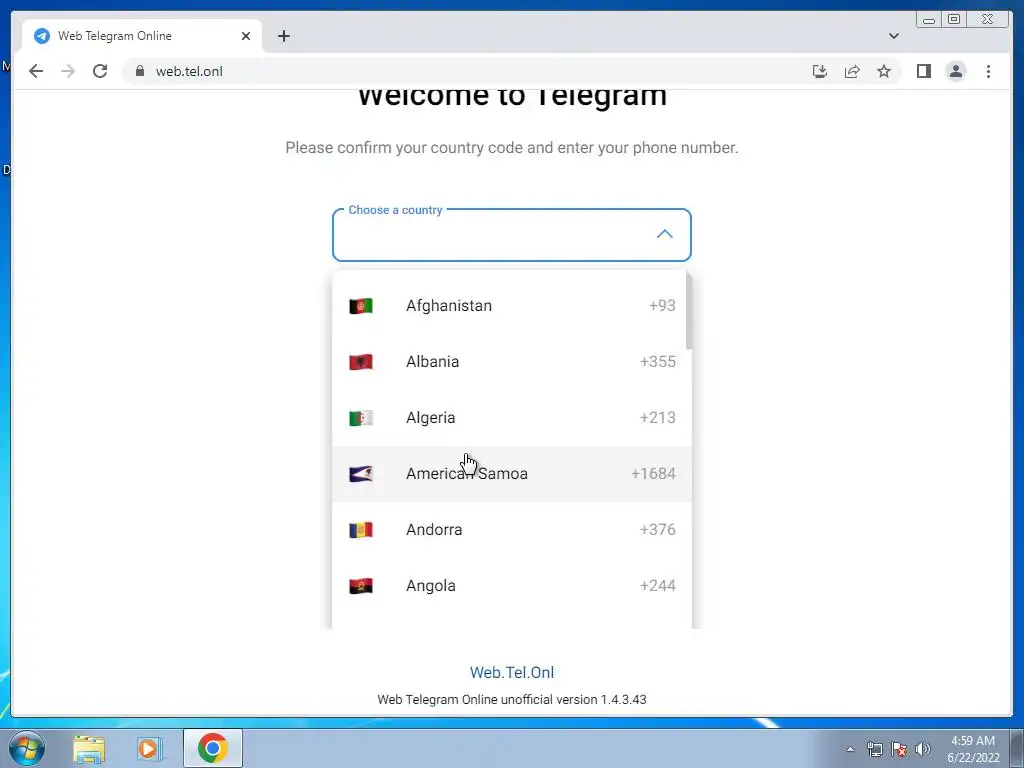Open the tab search chevron
The image size is (1024, 768).
pos(893,36)
